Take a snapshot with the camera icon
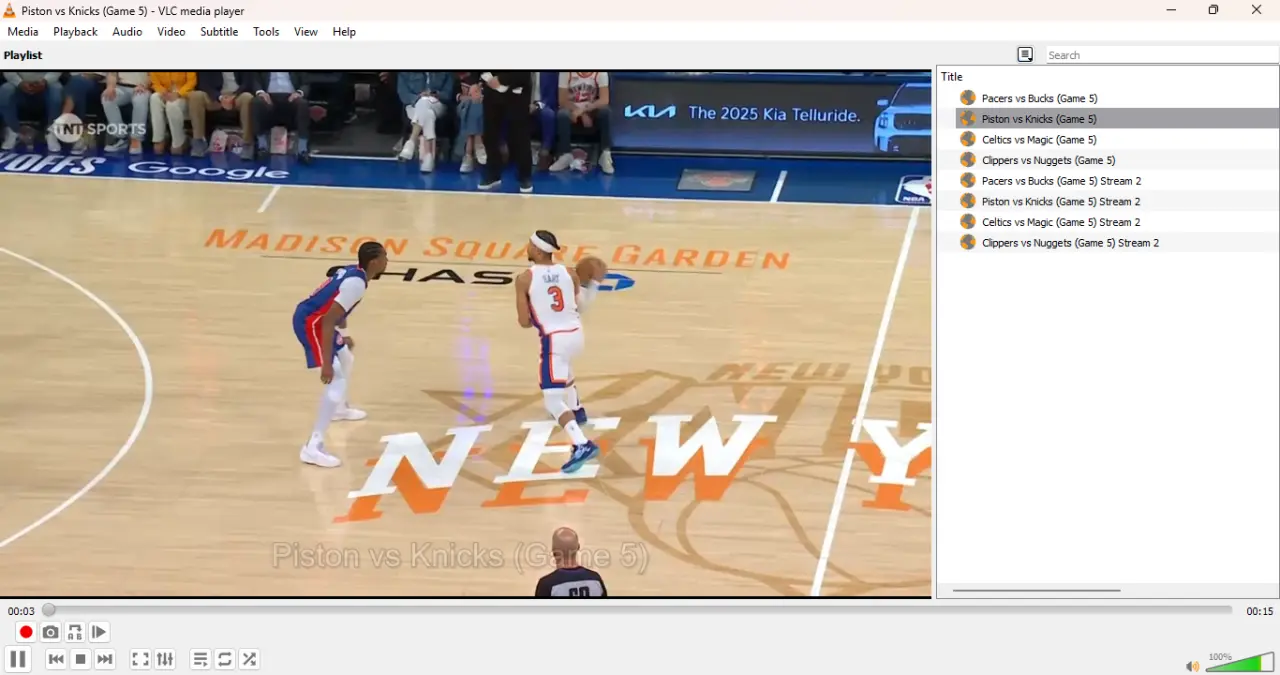This screenshot has width=1280, height=675. [50, 632]
